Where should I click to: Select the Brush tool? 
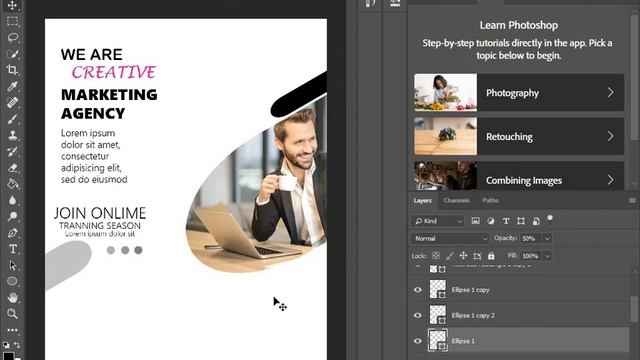coord(12,119)
